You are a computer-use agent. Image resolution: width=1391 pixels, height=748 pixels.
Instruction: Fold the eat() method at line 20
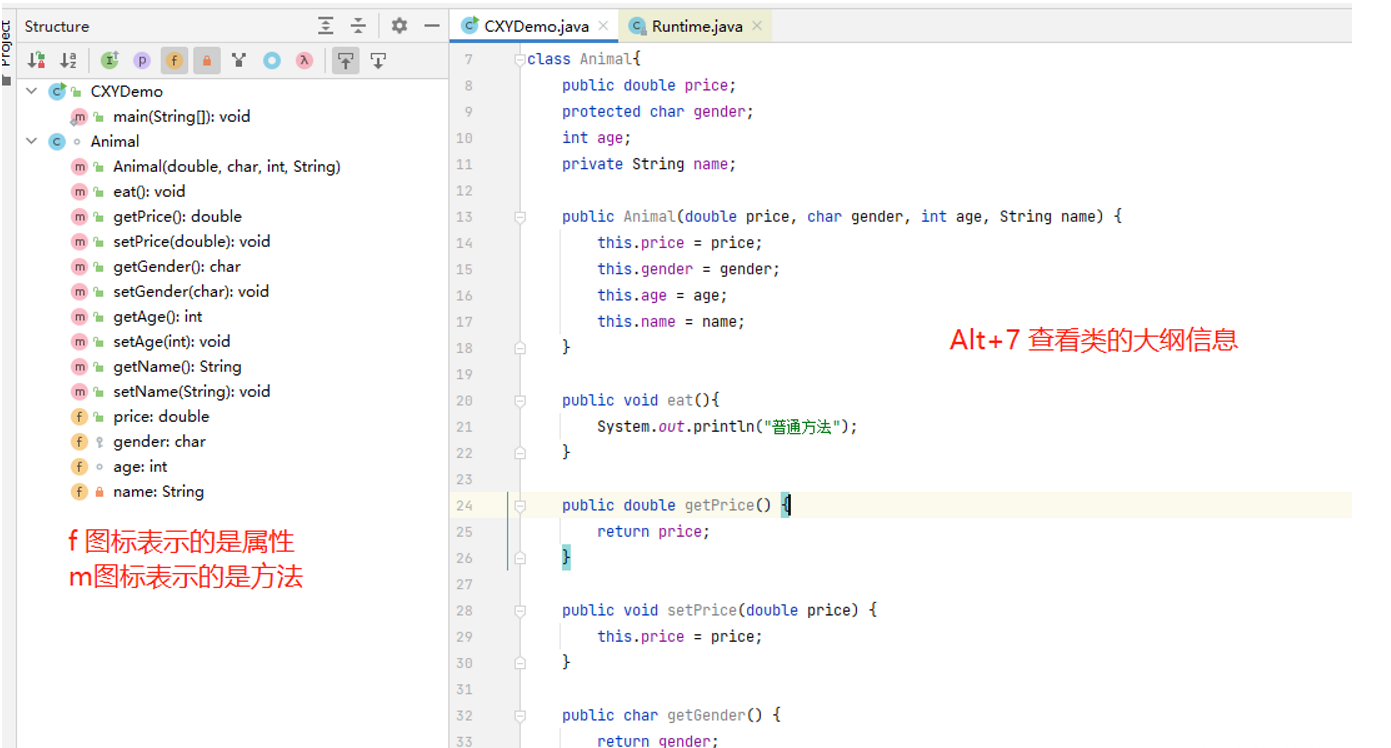point(519,400)
